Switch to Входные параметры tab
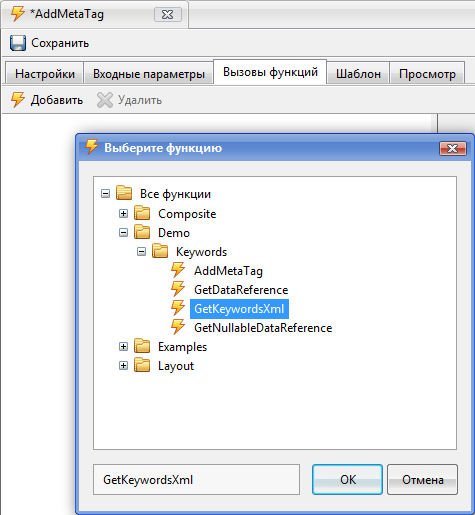The width and height of the screenshot is (475, 515). tap(149, 74)
